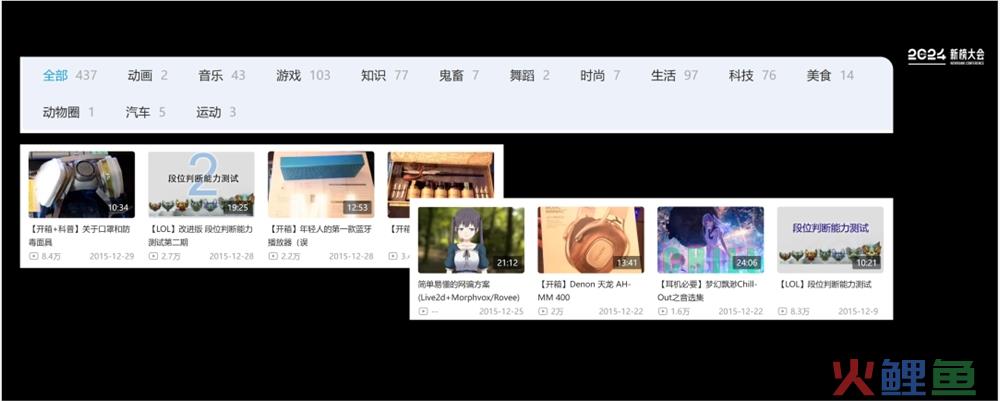The image size is (1000, 401).
Task: Click play-count icon beside 2.7万
Action: click(x=153, y=256)
